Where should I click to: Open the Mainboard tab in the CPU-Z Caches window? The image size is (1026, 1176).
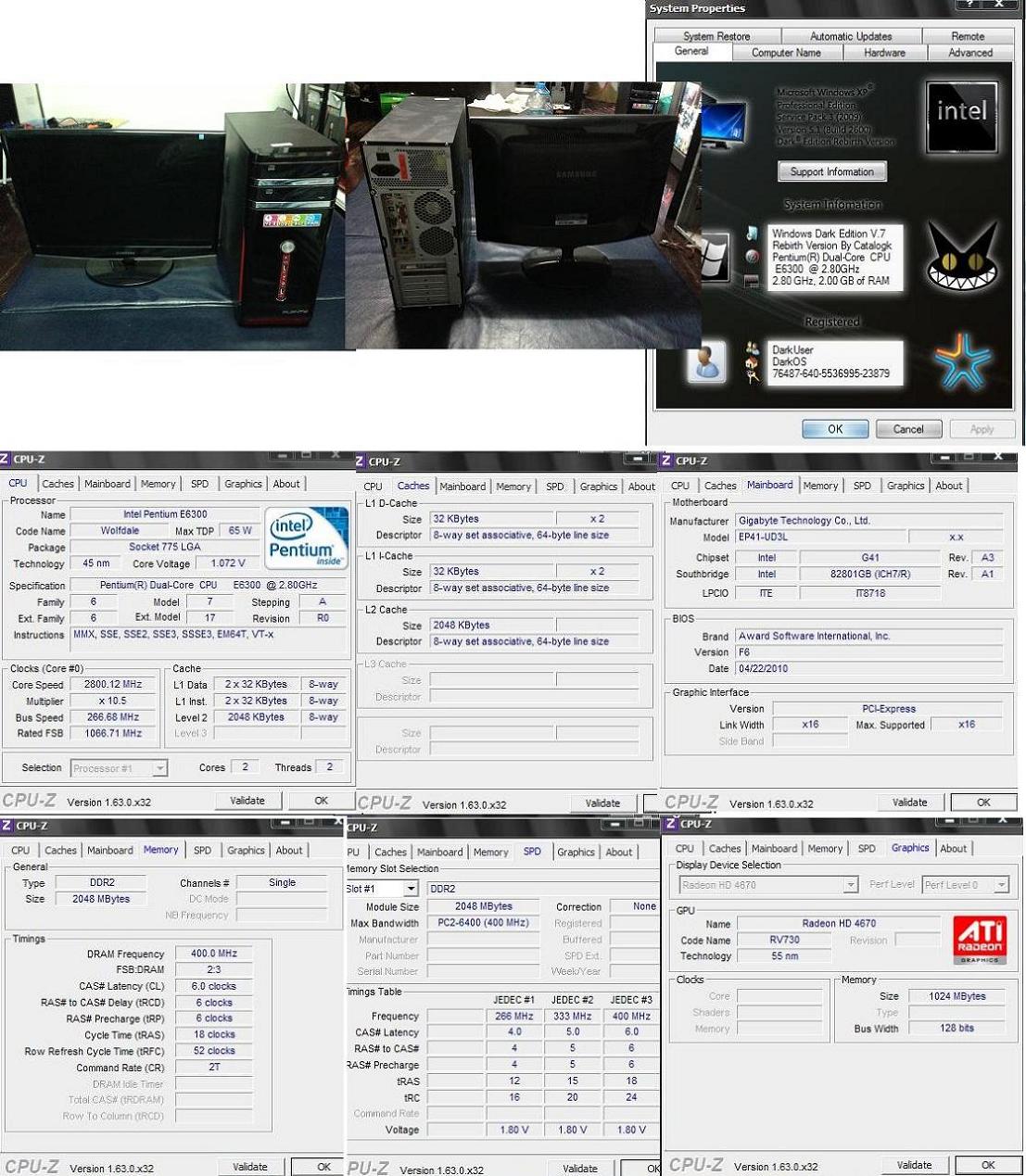462,487
